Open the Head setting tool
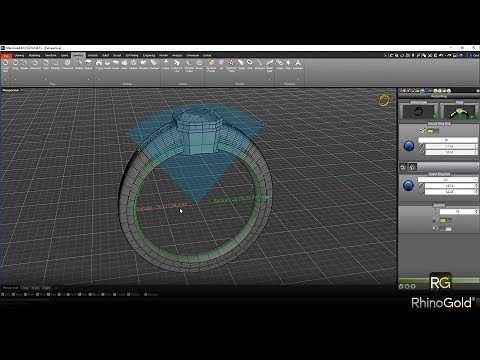This screenshot has width=480, height=360. click(x=107, y=64)
